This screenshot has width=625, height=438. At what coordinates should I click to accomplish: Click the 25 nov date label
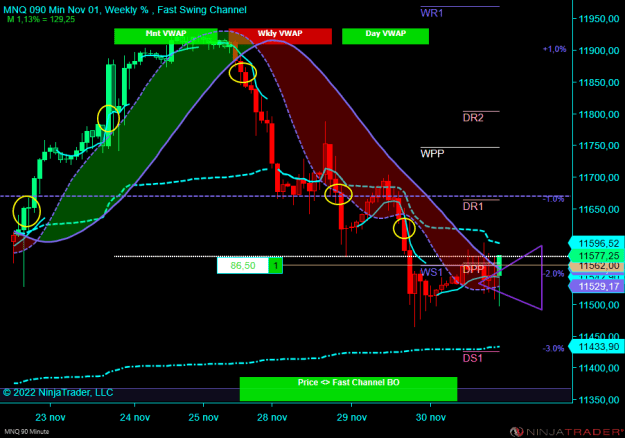[203, 417]
